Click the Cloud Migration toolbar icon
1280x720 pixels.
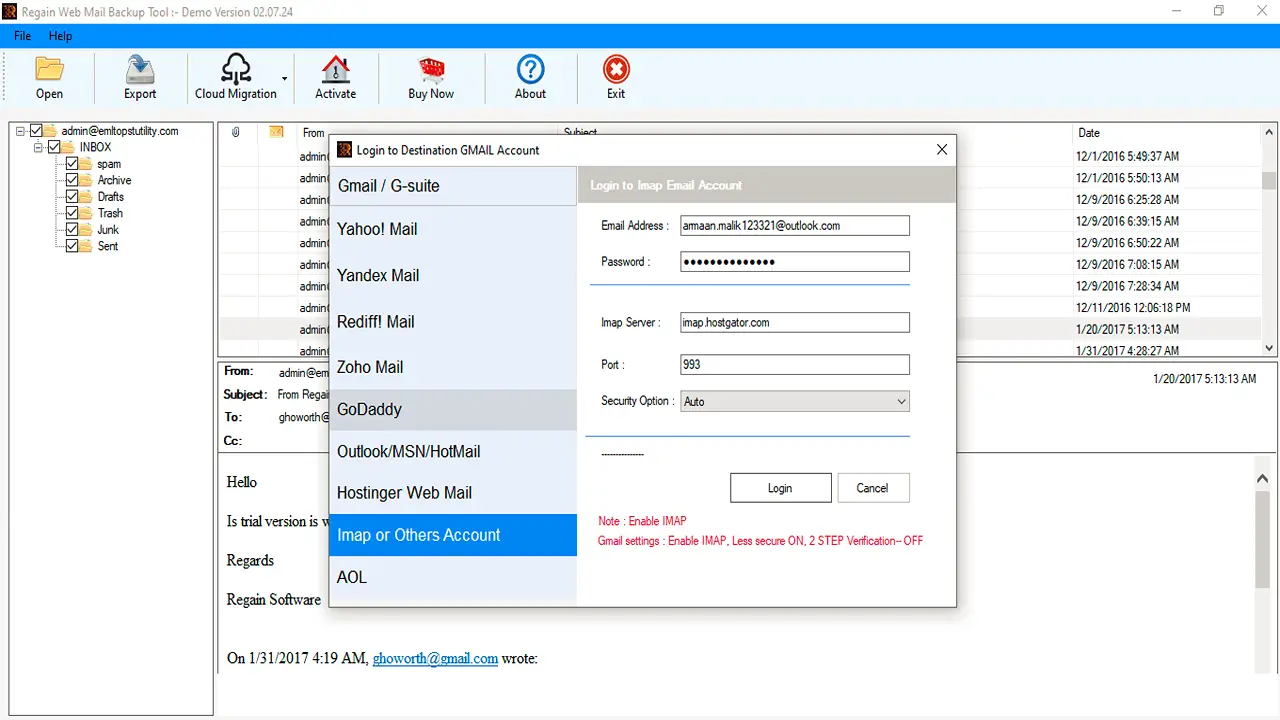point(236,69)
